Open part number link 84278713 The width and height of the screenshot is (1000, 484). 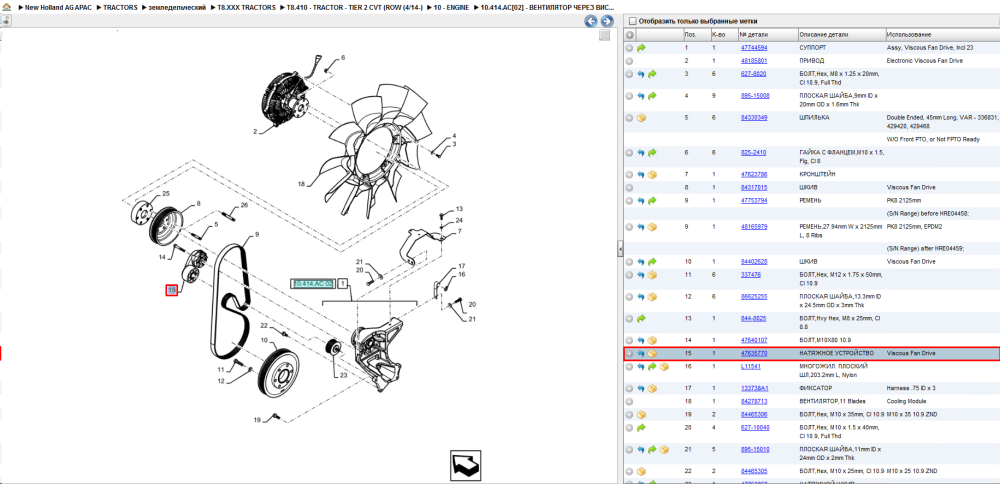(754, 402)
